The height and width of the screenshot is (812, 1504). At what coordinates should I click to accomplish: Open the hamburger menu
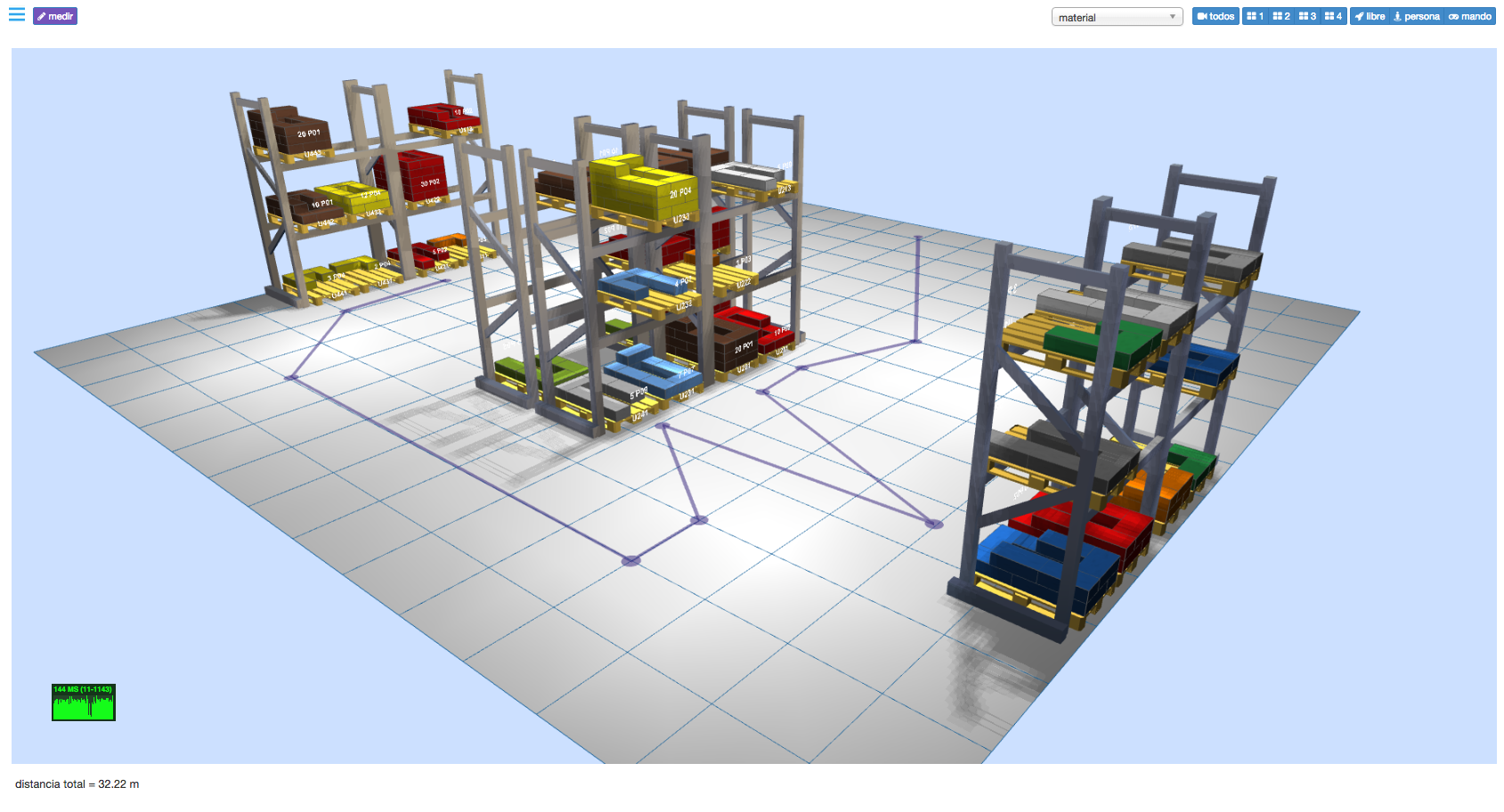pyautogui.click(x=17, y=15)
